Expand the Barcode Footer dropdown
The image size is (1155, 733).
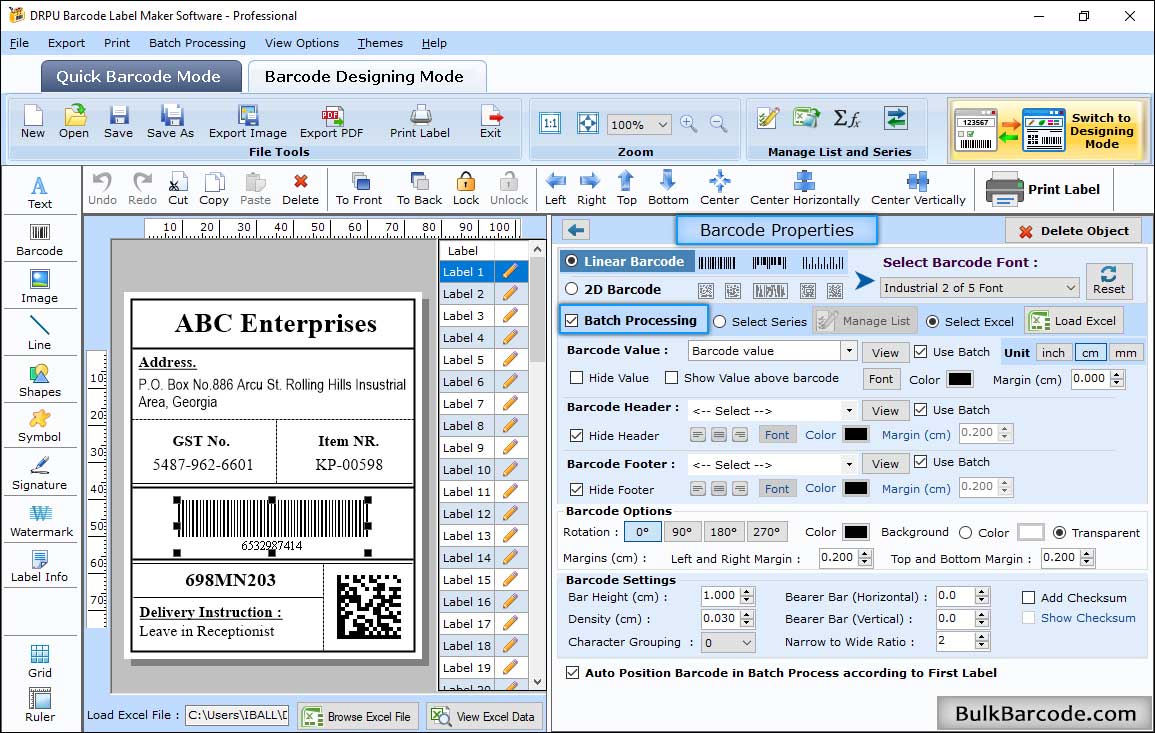coord(849,464)
